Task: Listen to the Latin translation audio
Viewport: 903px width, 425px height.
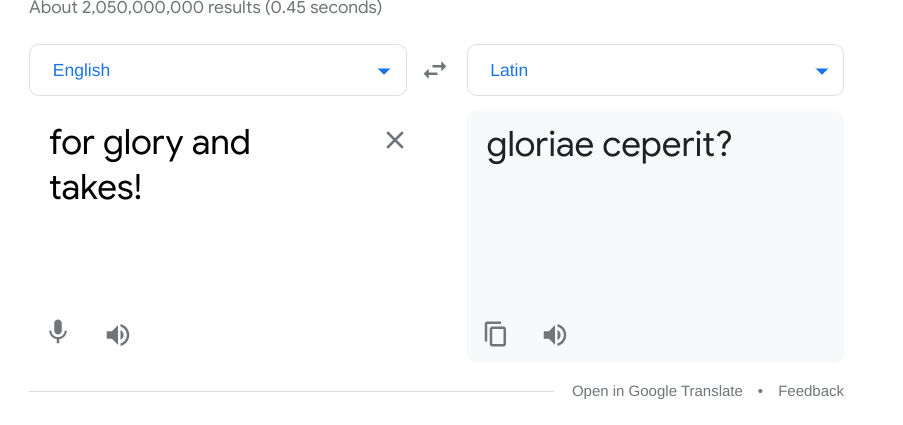Action: [555, 335]
